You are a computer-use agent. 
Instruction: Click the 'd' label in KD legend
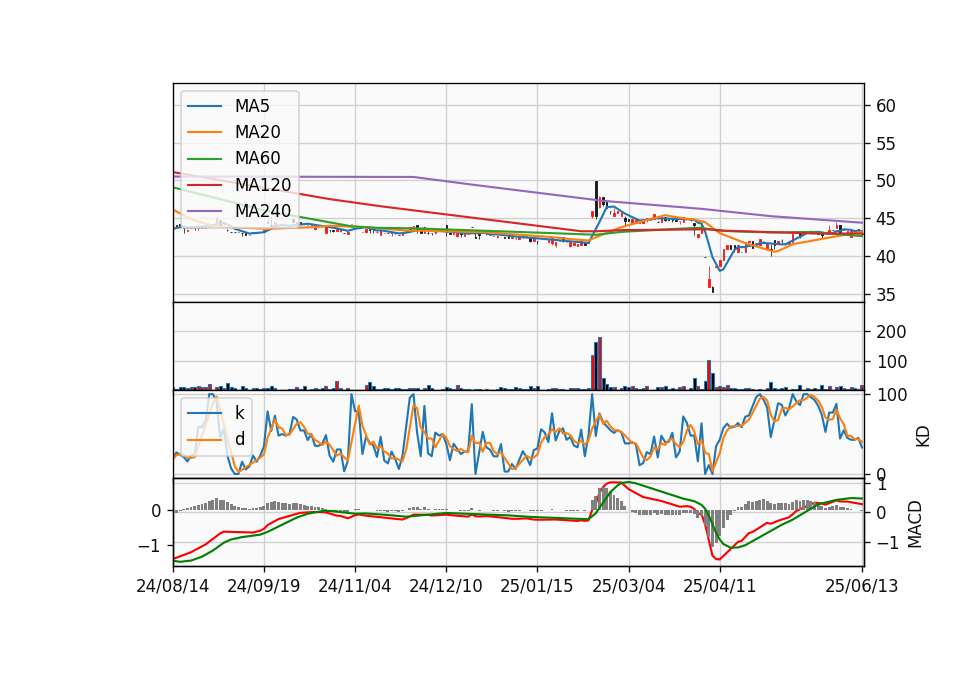click(239, 439)
